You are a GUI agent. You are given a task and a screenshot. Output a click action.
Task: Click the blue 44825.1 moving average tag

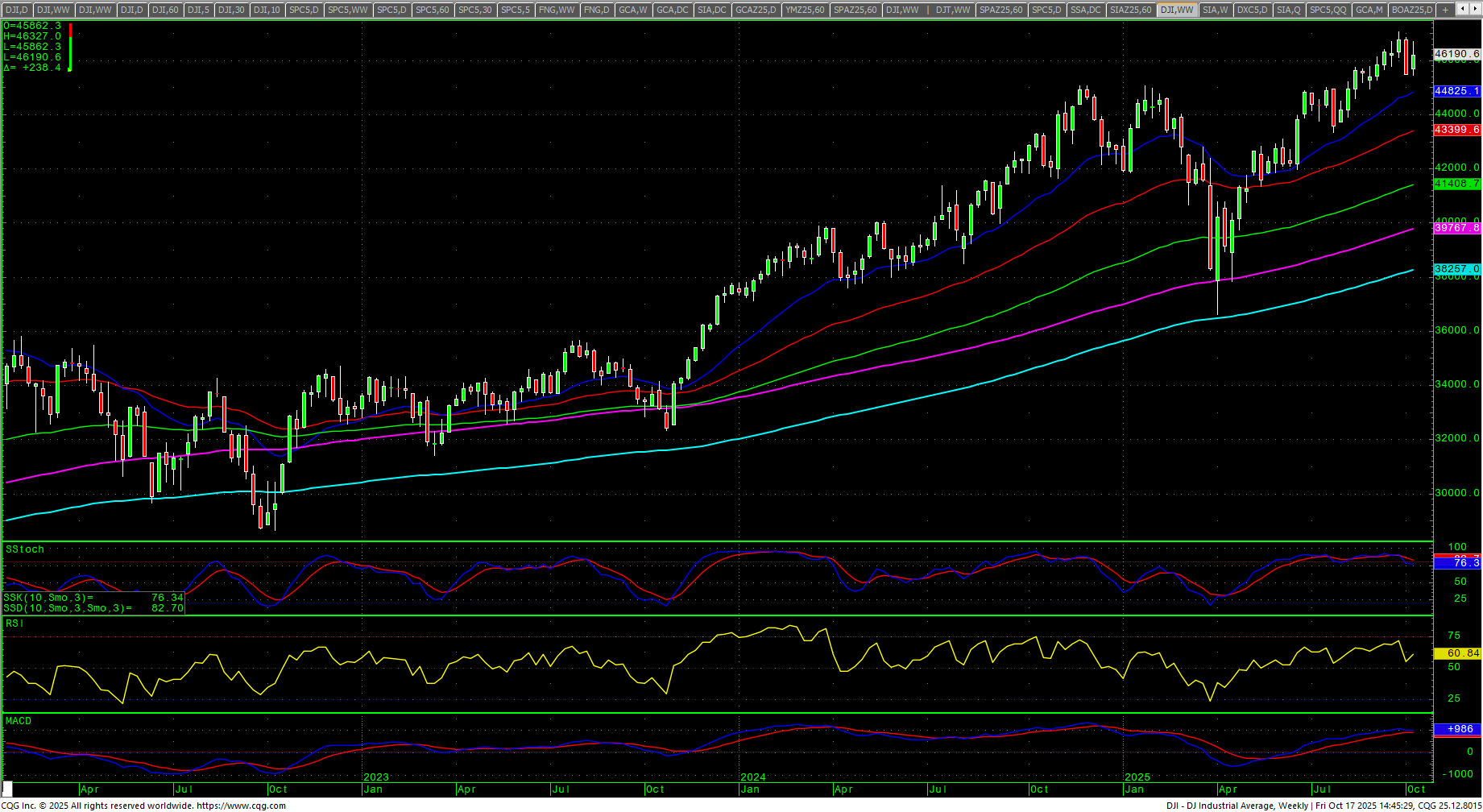click(x=1456, y=92)
